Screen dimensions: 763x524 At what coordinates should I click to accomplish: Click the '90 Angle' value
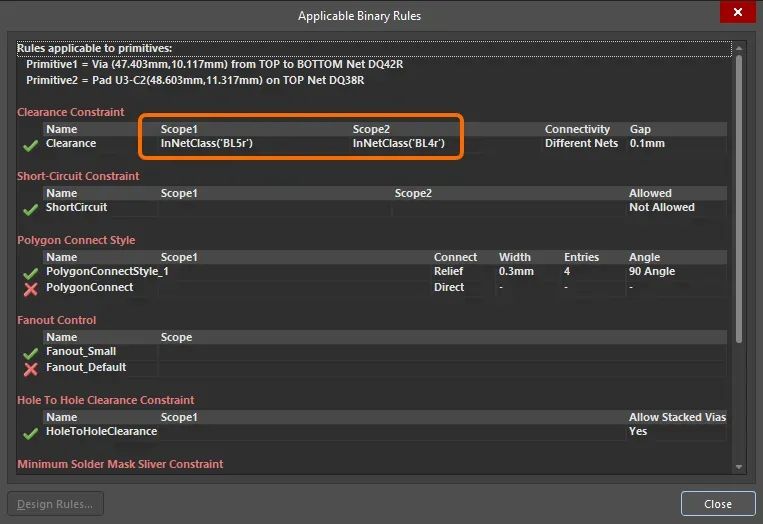tap(652, 271)
